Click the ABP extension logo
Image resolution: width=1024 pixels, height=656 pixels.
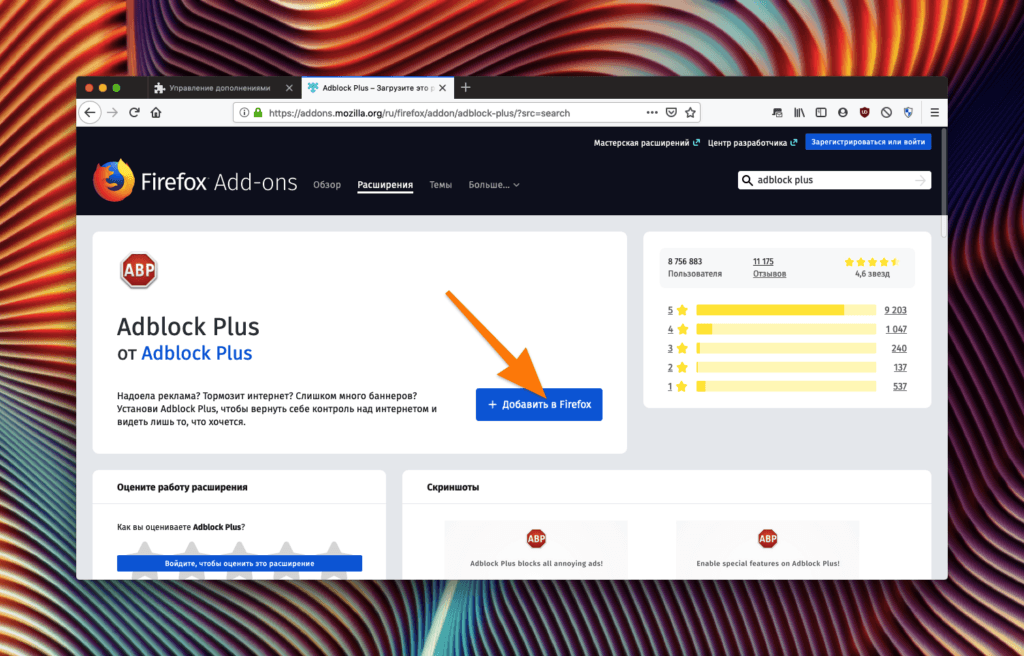tap(138, 270)
